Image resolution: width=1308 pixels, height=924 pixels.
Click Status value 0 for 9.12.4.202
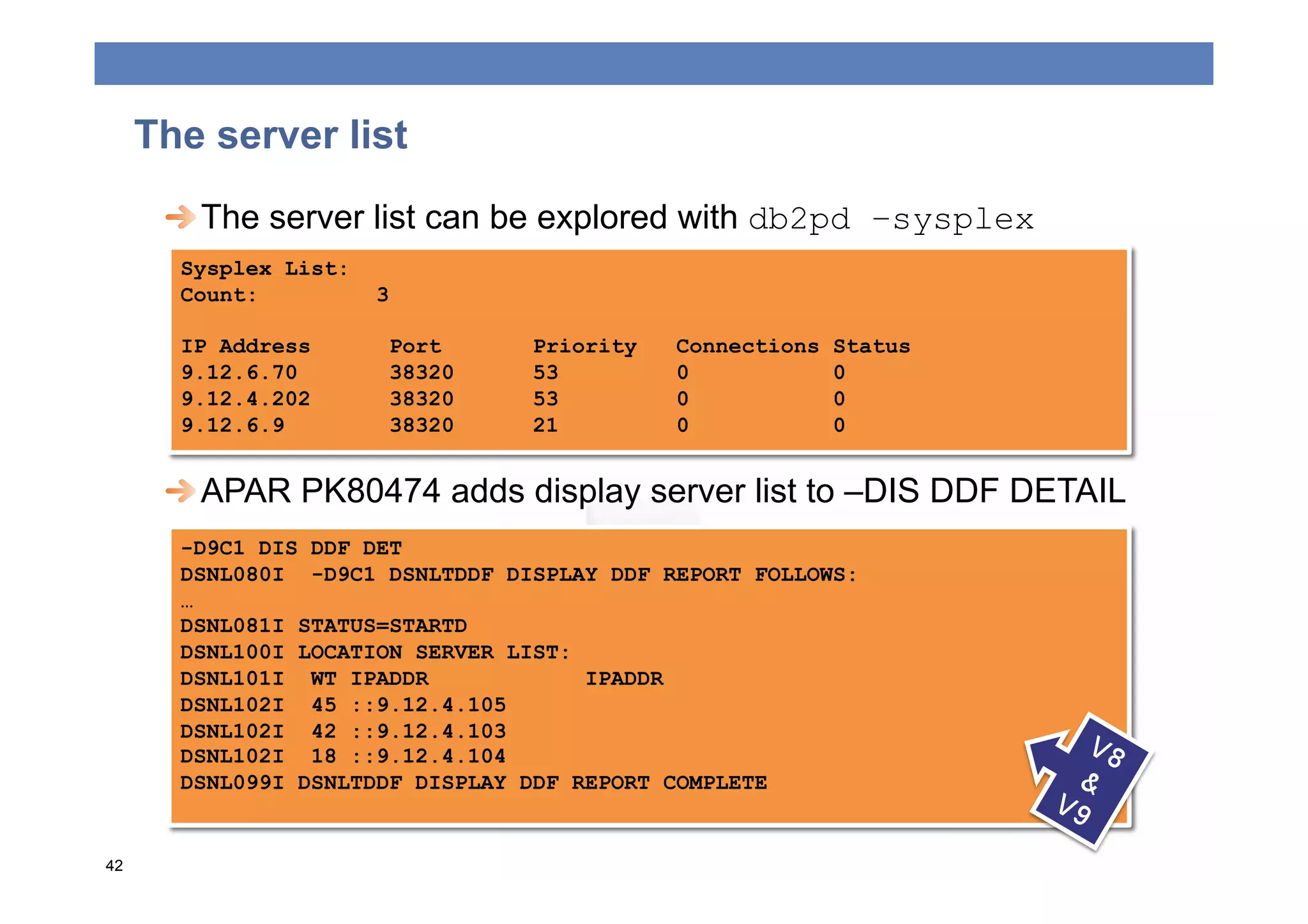click(839, 398)
